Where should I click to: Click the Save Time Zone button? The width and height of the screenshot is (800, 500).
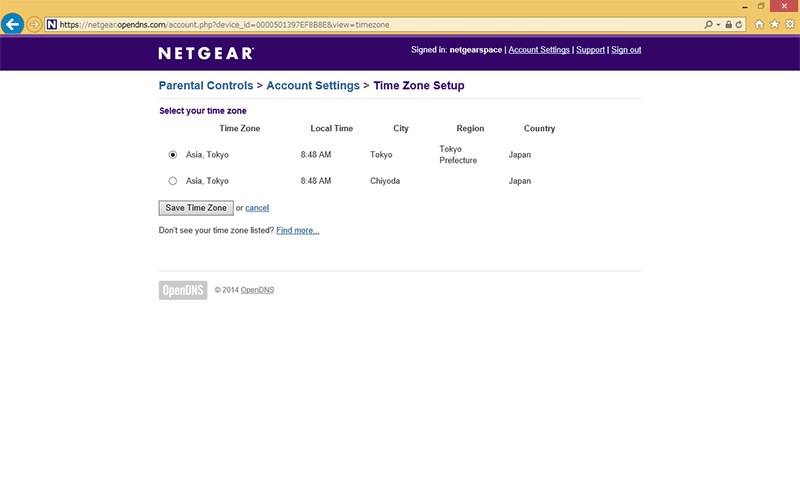(x=196, y=208)
